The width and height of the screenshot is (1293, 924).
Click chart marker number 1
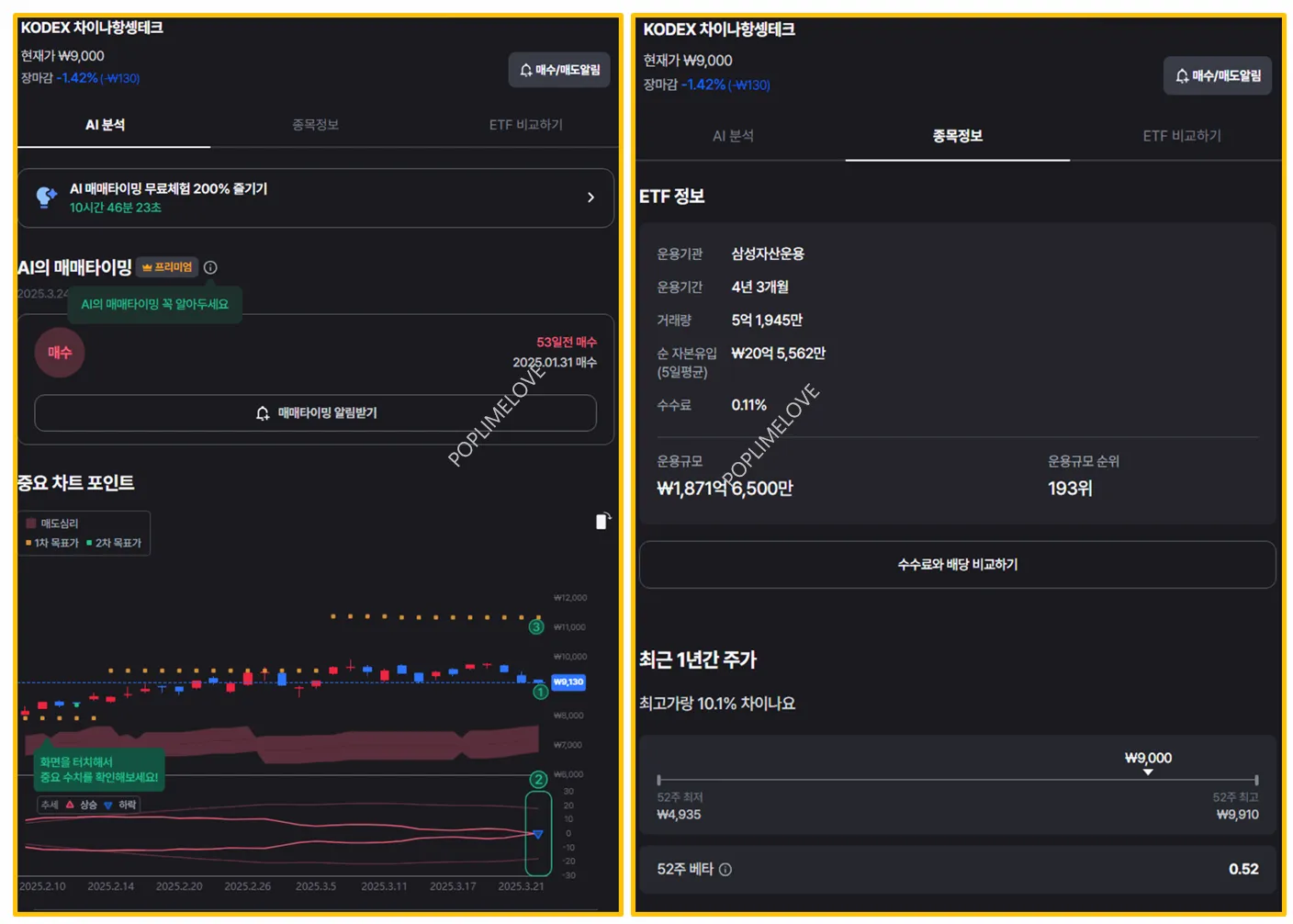point(541,692)
